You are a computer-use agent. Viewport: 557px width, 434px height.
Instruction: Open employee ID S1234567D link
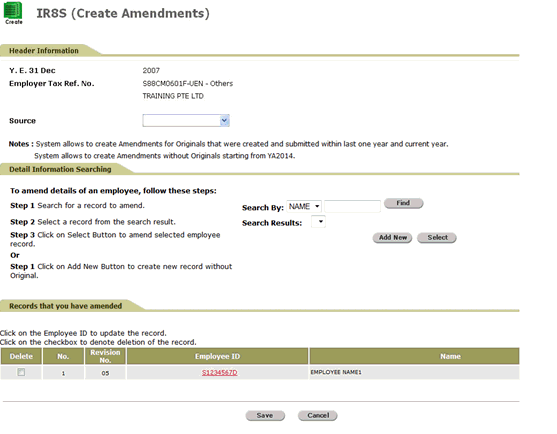[x=220, y=373]
